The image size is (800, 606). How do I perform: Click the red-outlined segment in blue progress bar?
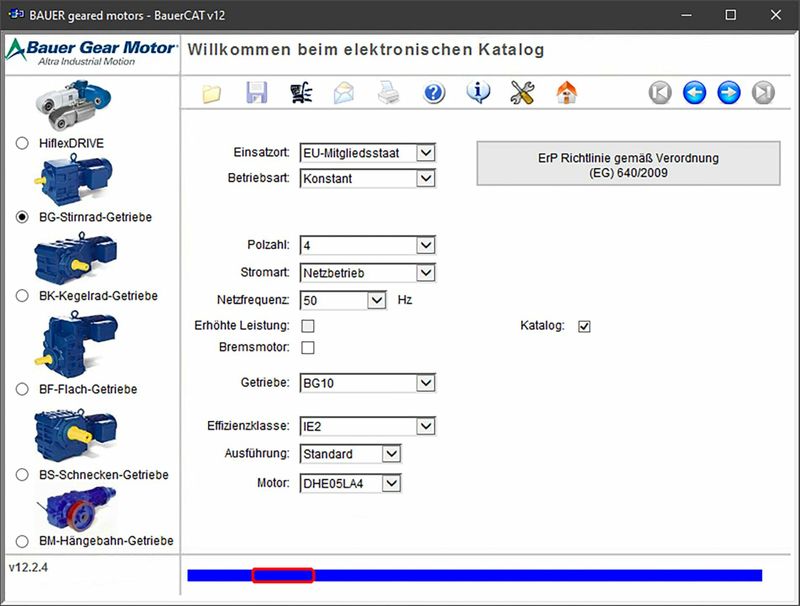tap(283, 575)
